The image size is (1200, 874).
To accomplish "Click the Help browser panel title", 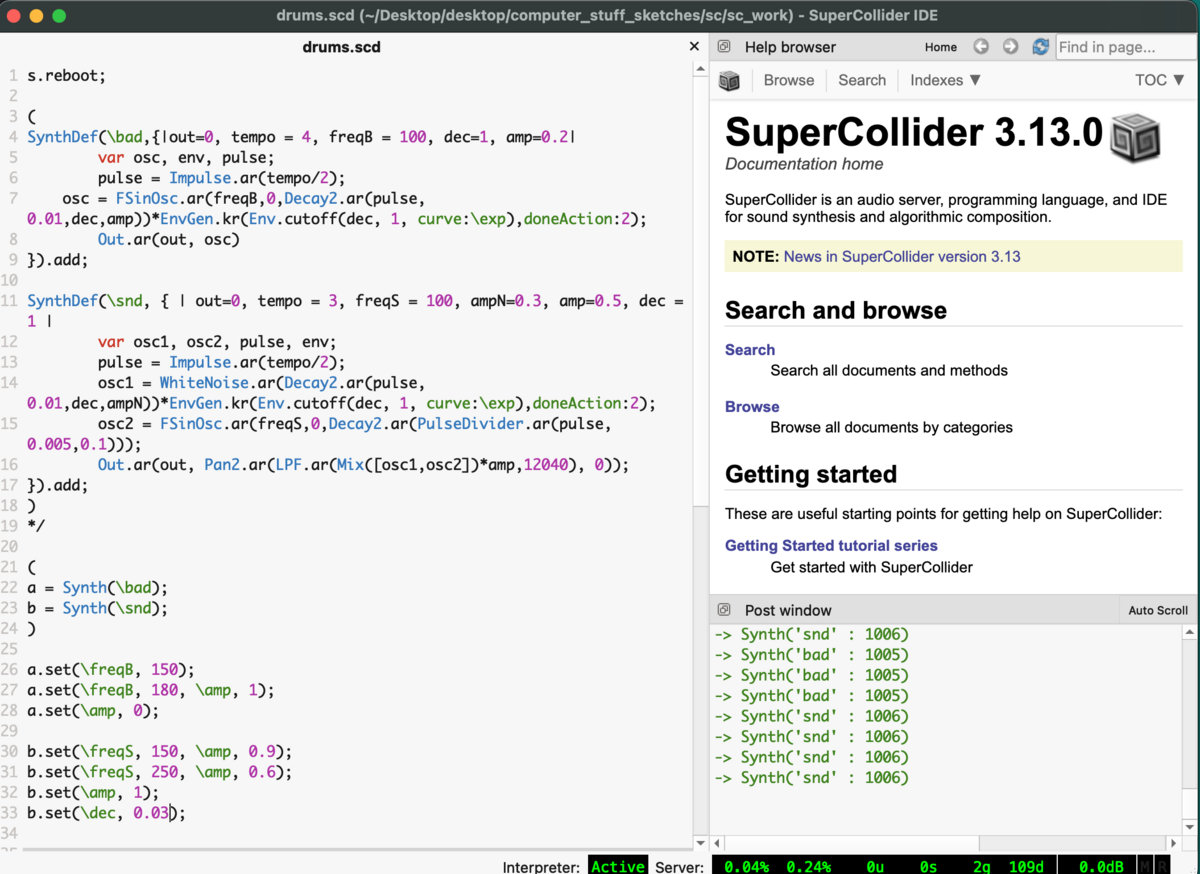I will click(790, 47).
